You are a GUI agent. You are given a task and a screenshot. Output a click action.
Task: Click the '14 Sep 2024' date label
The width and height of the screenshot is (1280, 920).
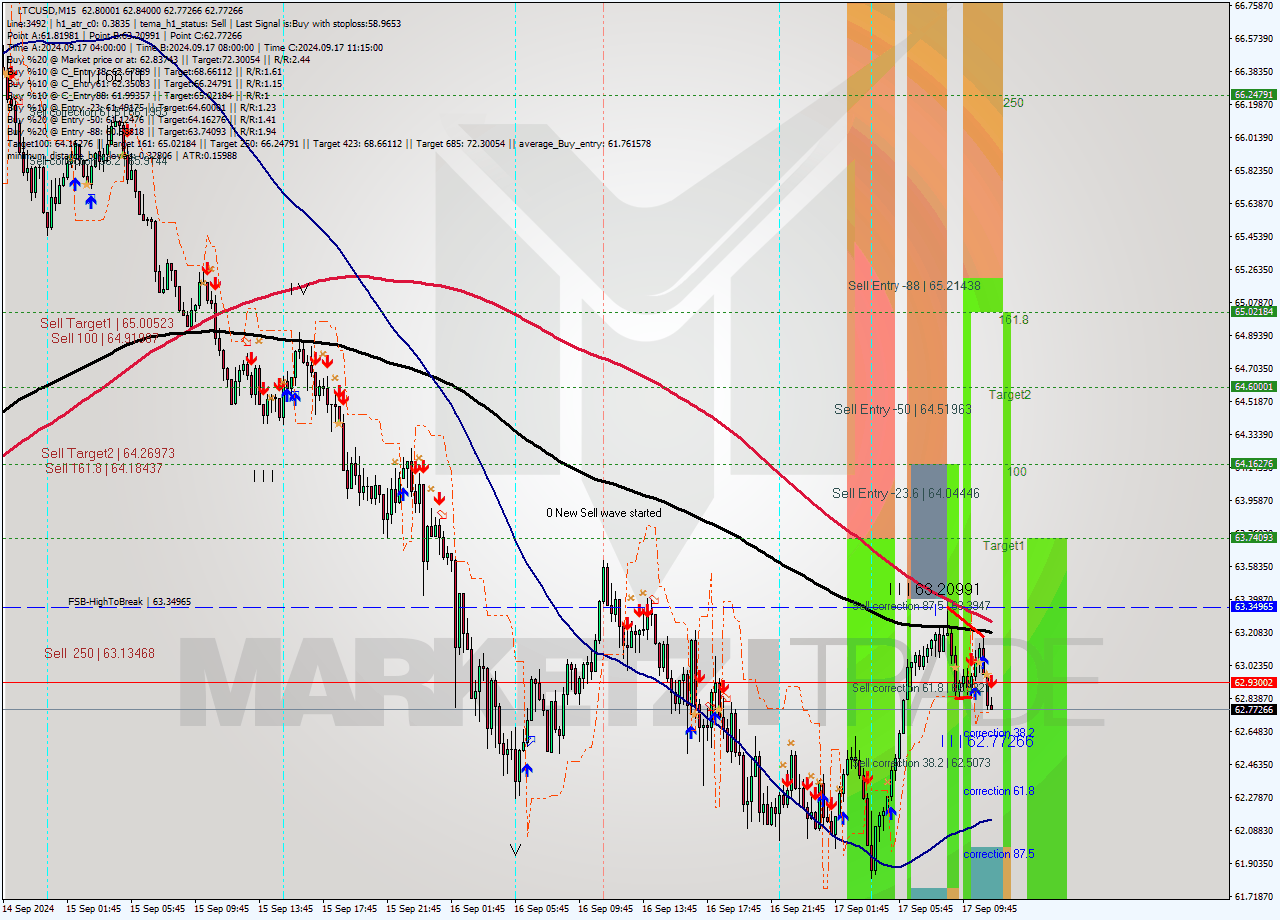(x=29, y=909)
